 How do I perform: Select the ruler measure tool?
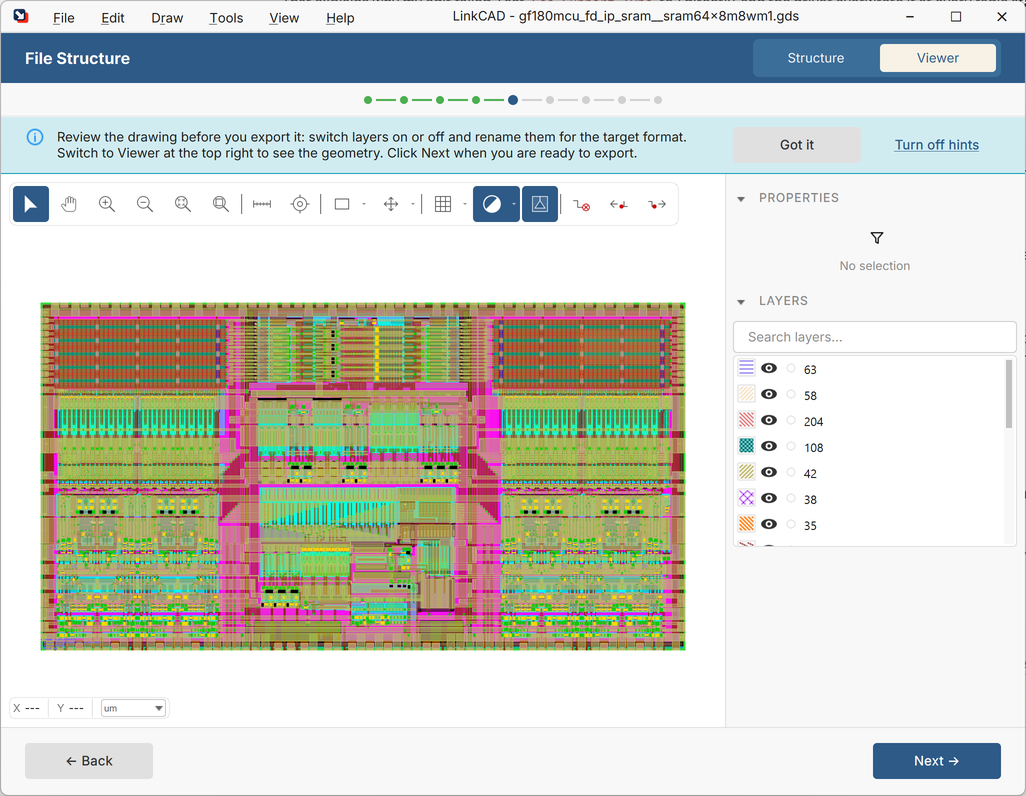[x=262, y=204]
